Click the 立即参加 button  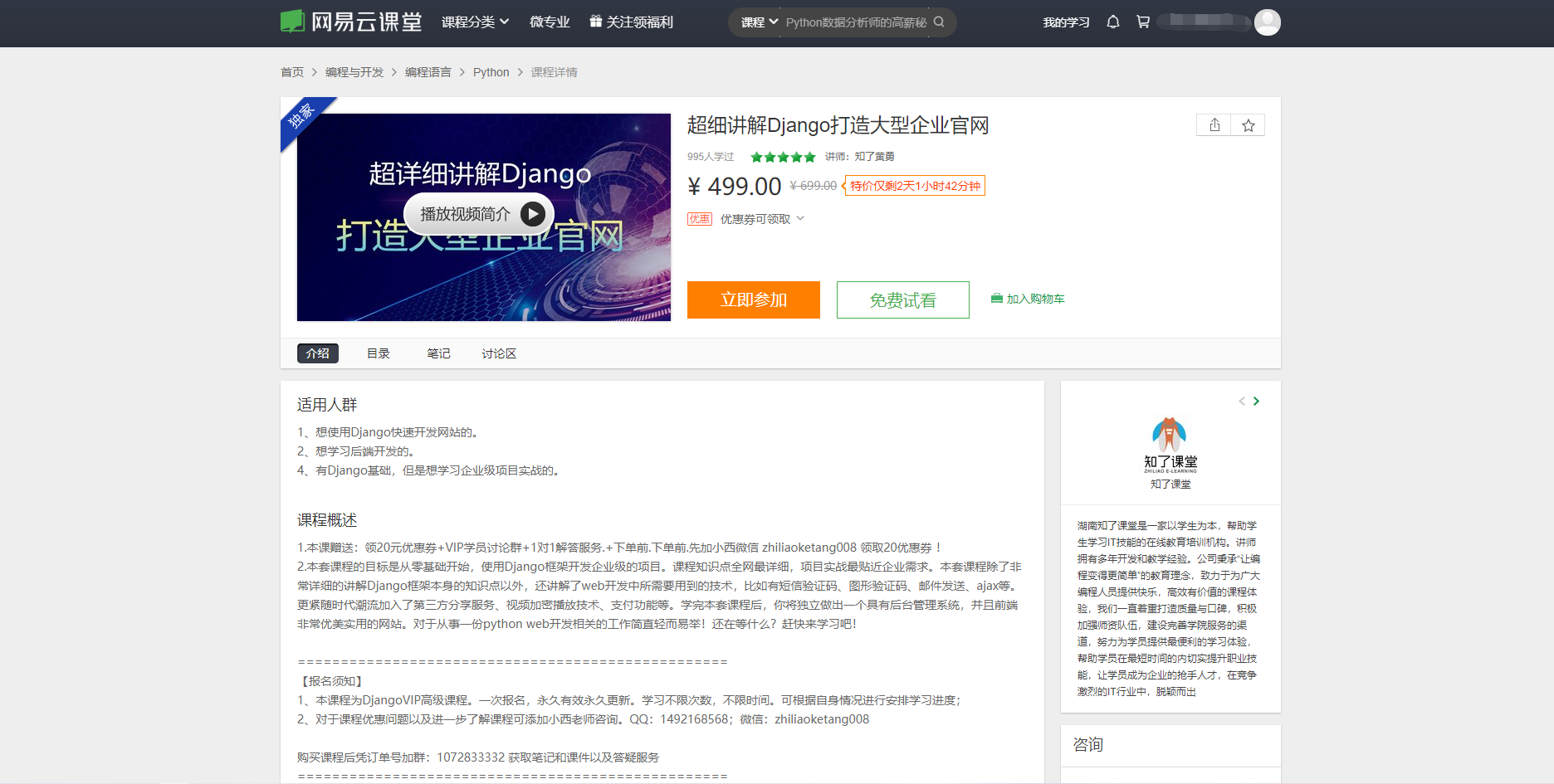click(x=754, y=299)
